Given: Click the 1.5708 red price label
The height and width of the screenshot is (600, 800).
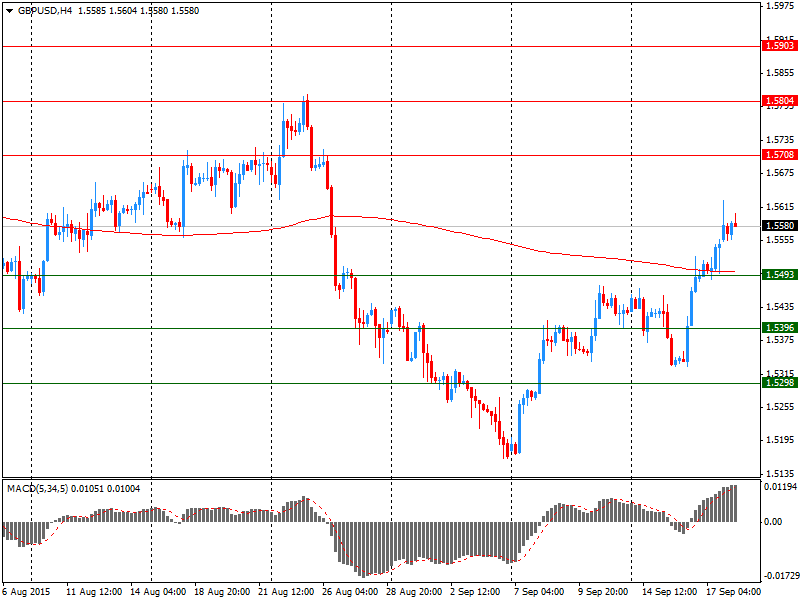Looking at the screenshot, I should pyautogui.click(x=780, y=155).
